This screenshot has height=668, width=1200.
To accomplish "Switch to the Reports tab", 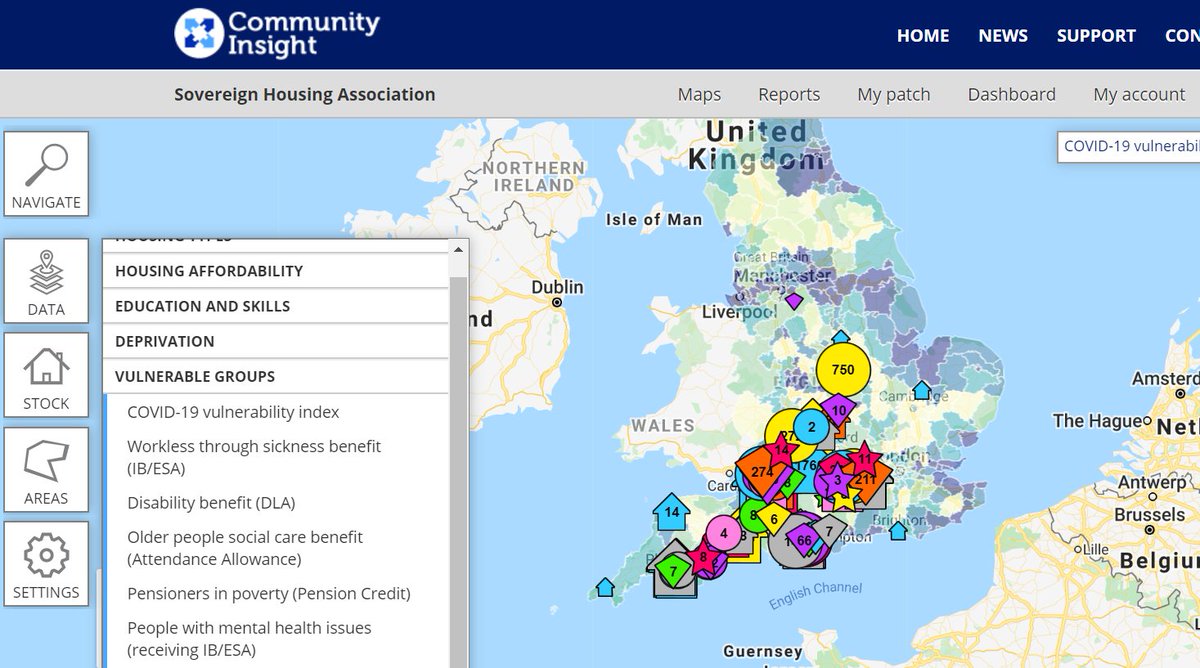I will tap(789, 93).
